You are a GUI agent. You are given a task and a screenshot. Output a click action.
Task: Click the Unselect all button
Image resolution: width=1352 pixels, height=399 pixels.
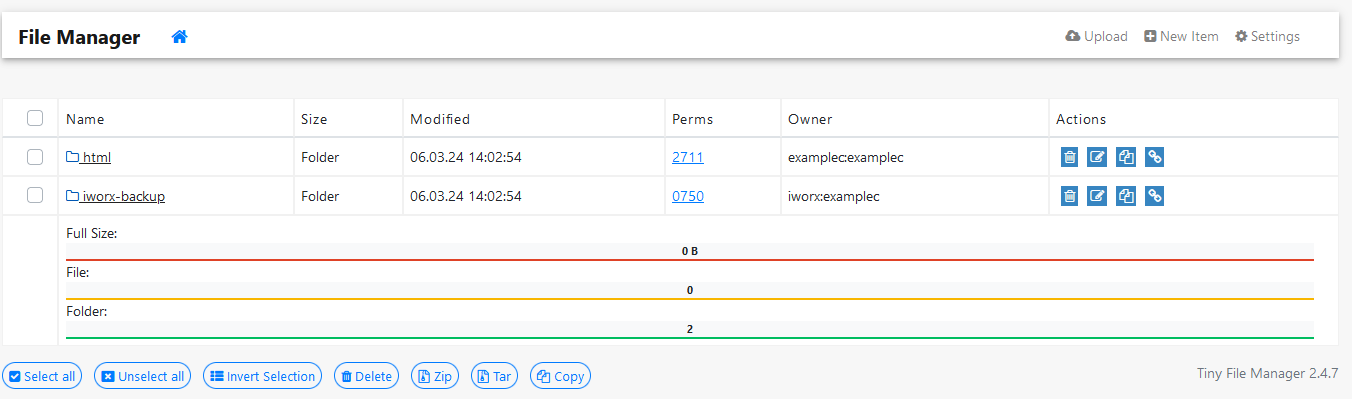click(x=142, y=376)
